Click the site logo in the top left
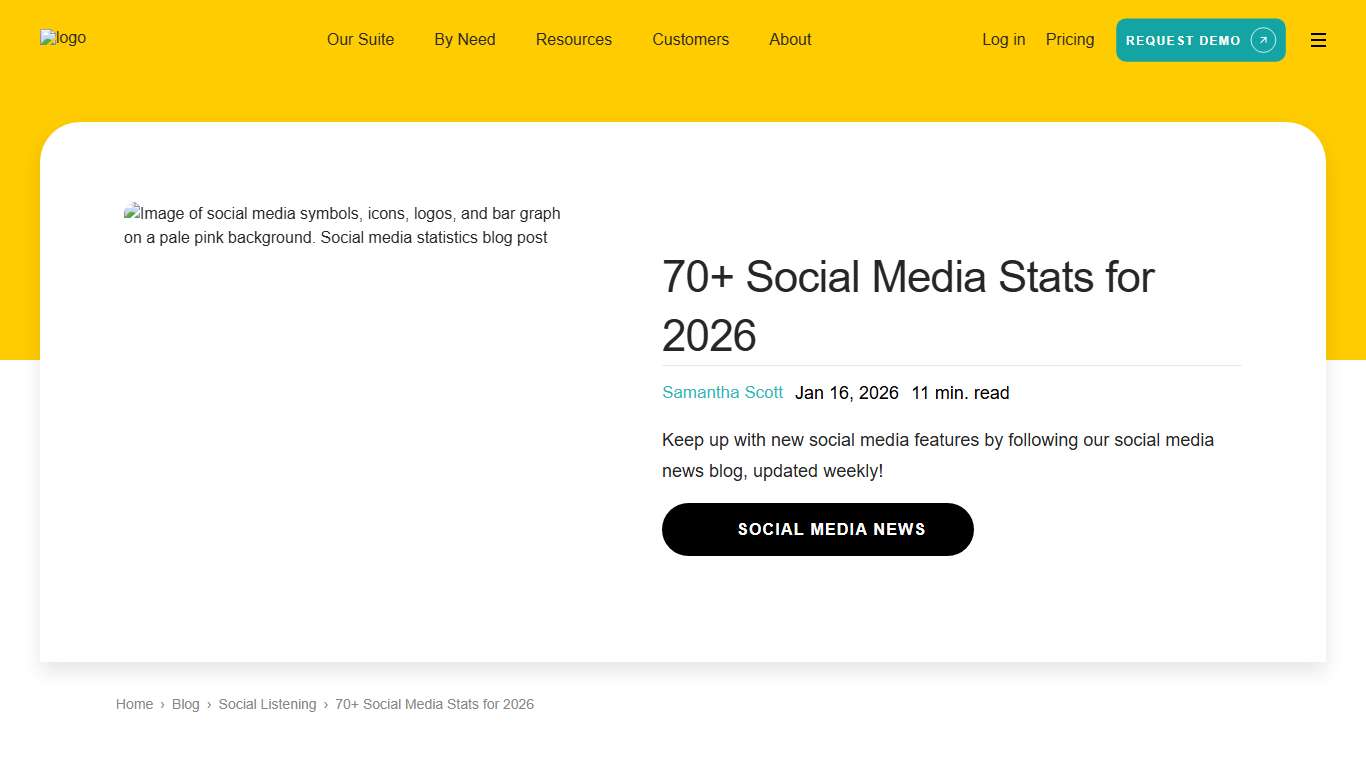 click(62, 38)
